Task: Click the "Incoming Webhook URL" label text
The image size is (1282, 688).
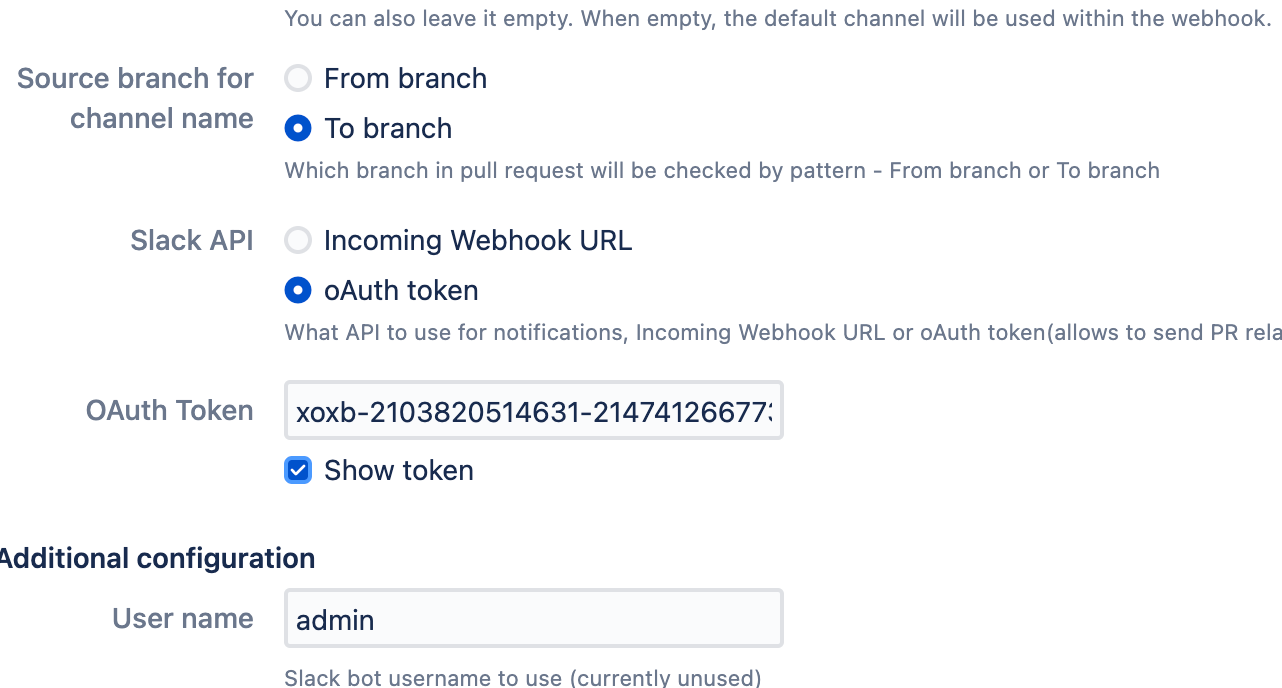Action: click(x=478, y=240)
